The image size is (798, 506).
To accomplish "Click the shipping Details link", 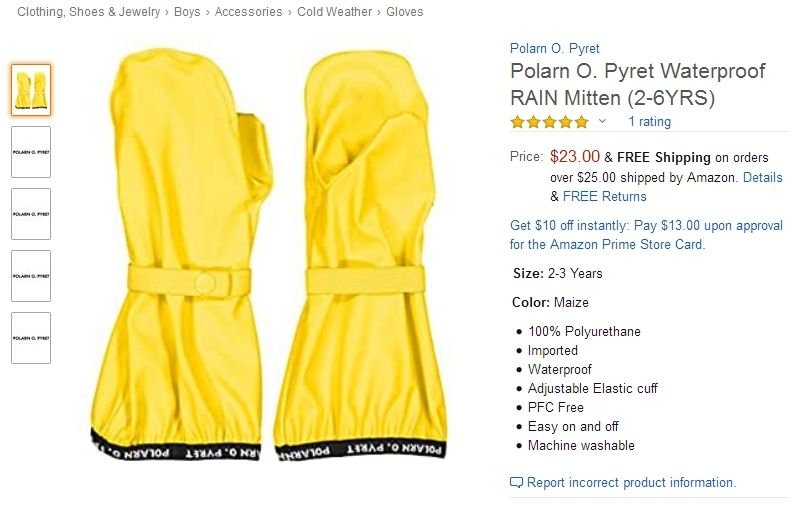I will coord(762,177).
